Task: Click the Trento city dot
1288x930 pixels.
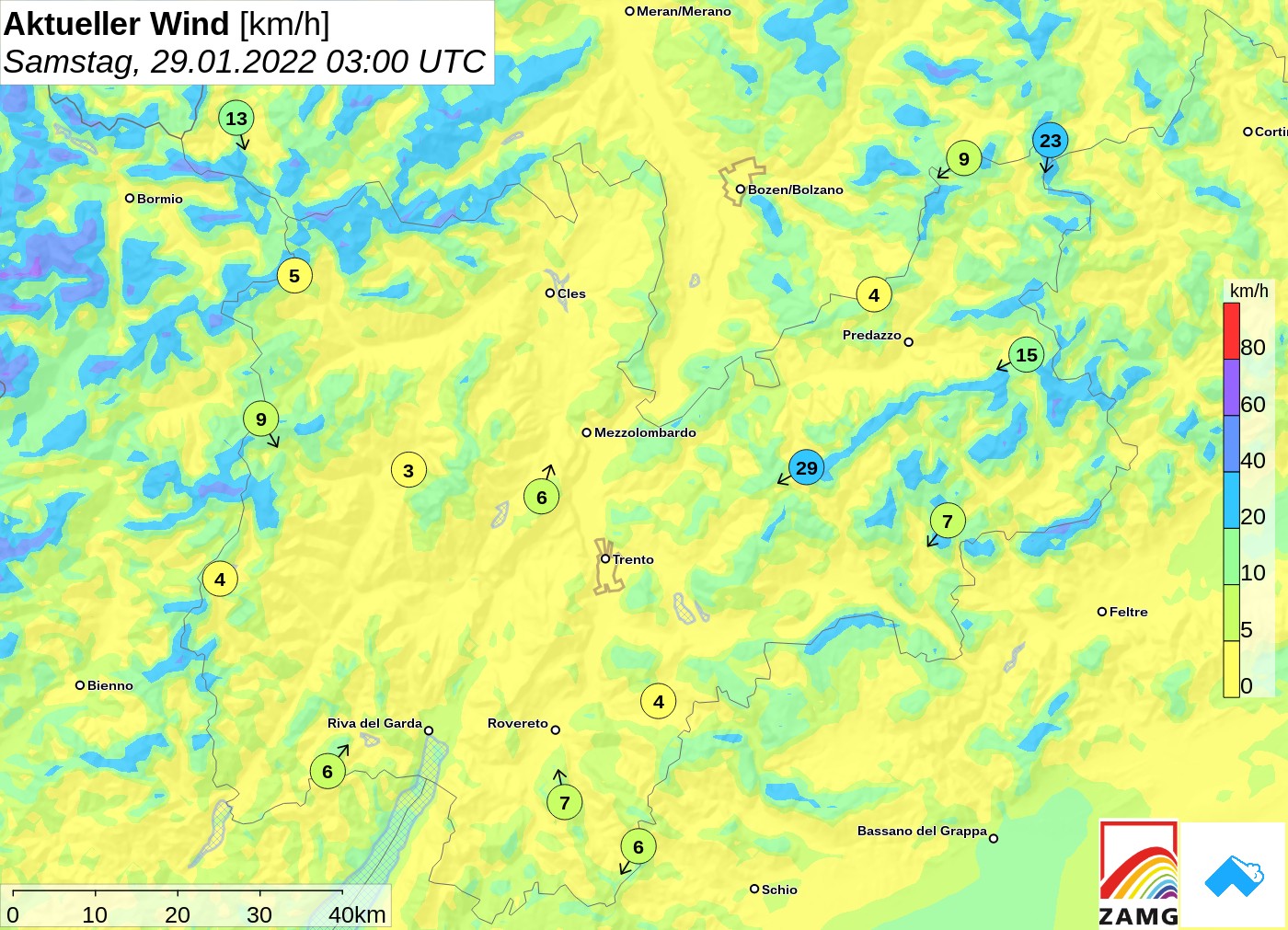Action: (x=605, y=558)
